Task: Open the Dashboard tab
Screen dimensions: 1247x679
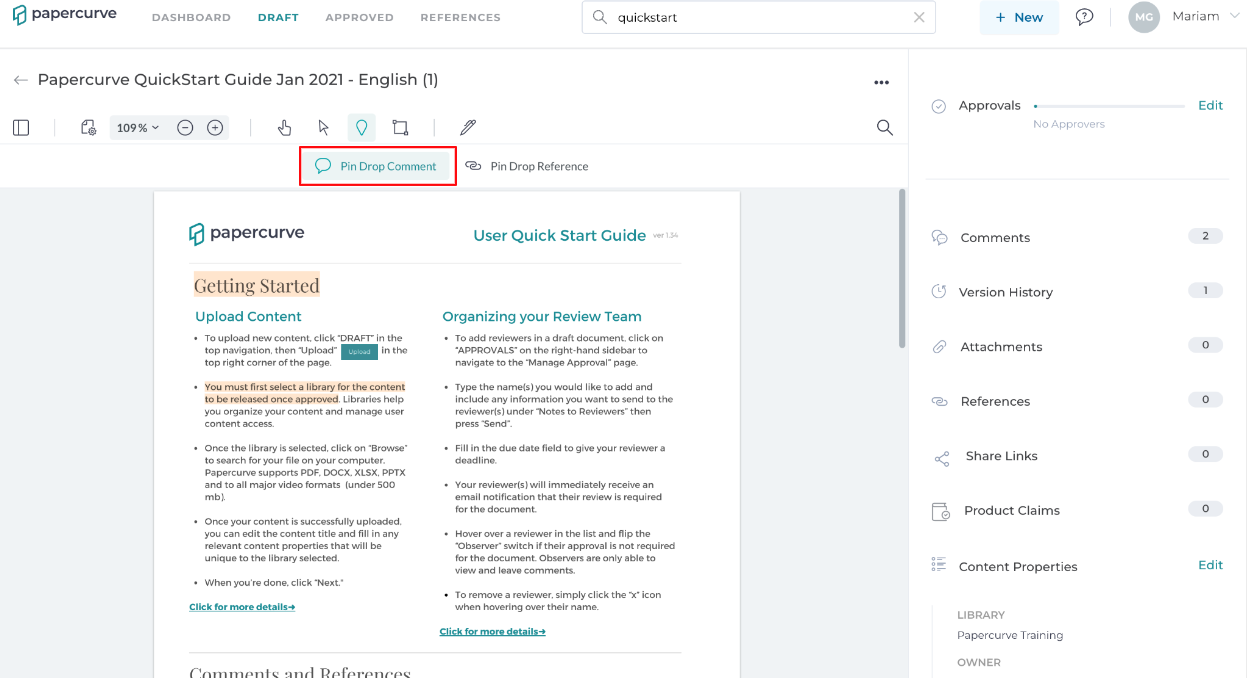Action: pos(191,17)
